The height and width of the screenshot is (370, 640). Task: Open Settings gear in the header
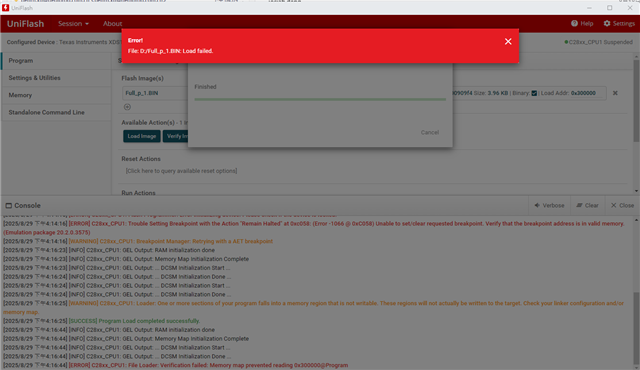pos(619,24)
